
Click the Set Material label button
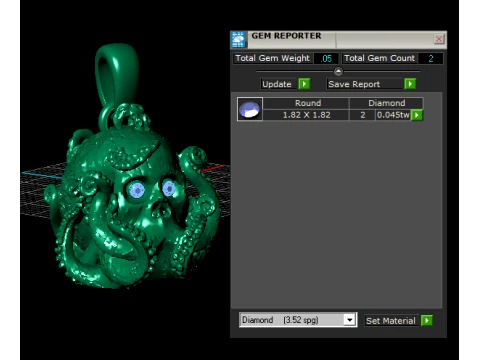(x=391, y=321)
